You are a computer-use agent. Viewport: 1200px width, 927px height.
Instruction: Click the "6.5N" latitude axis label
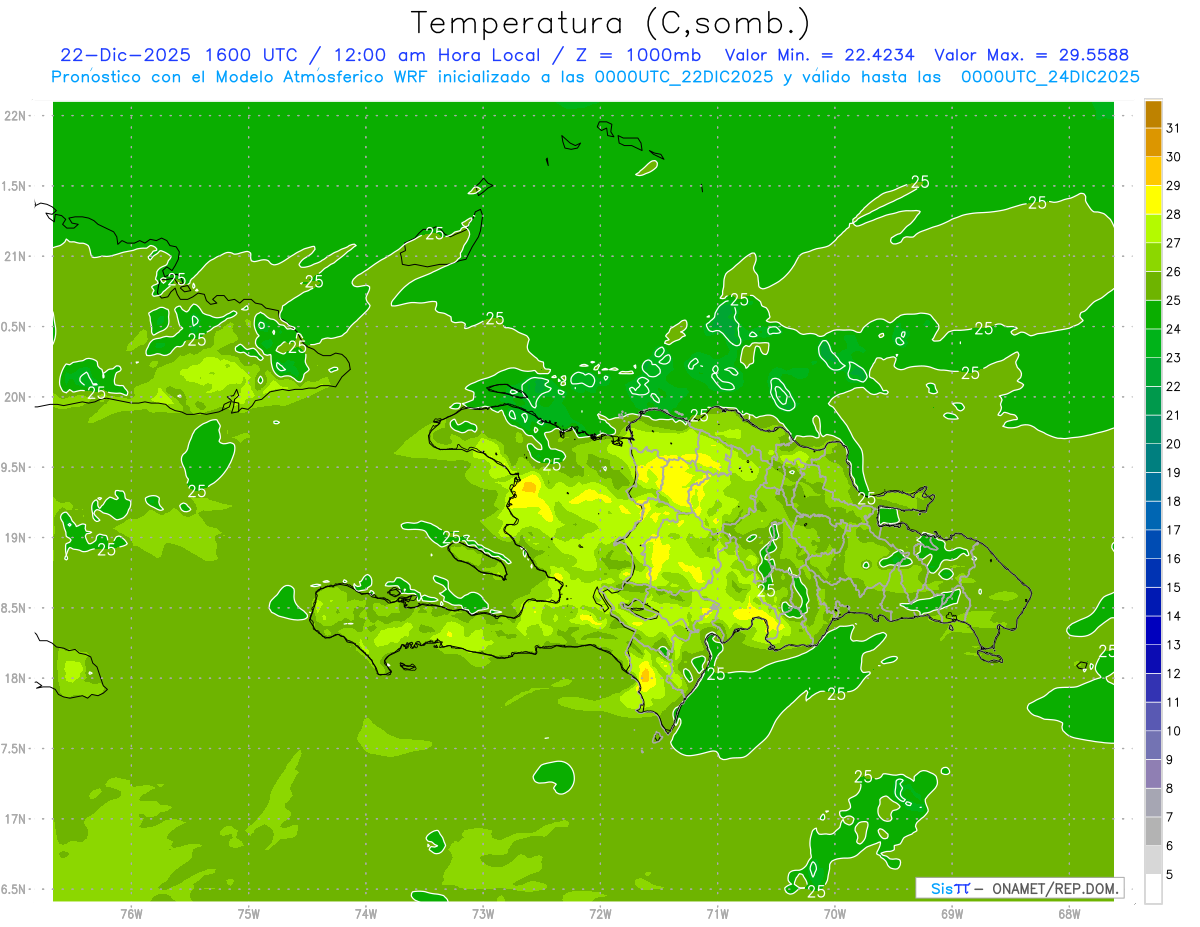tap(14, 890)
